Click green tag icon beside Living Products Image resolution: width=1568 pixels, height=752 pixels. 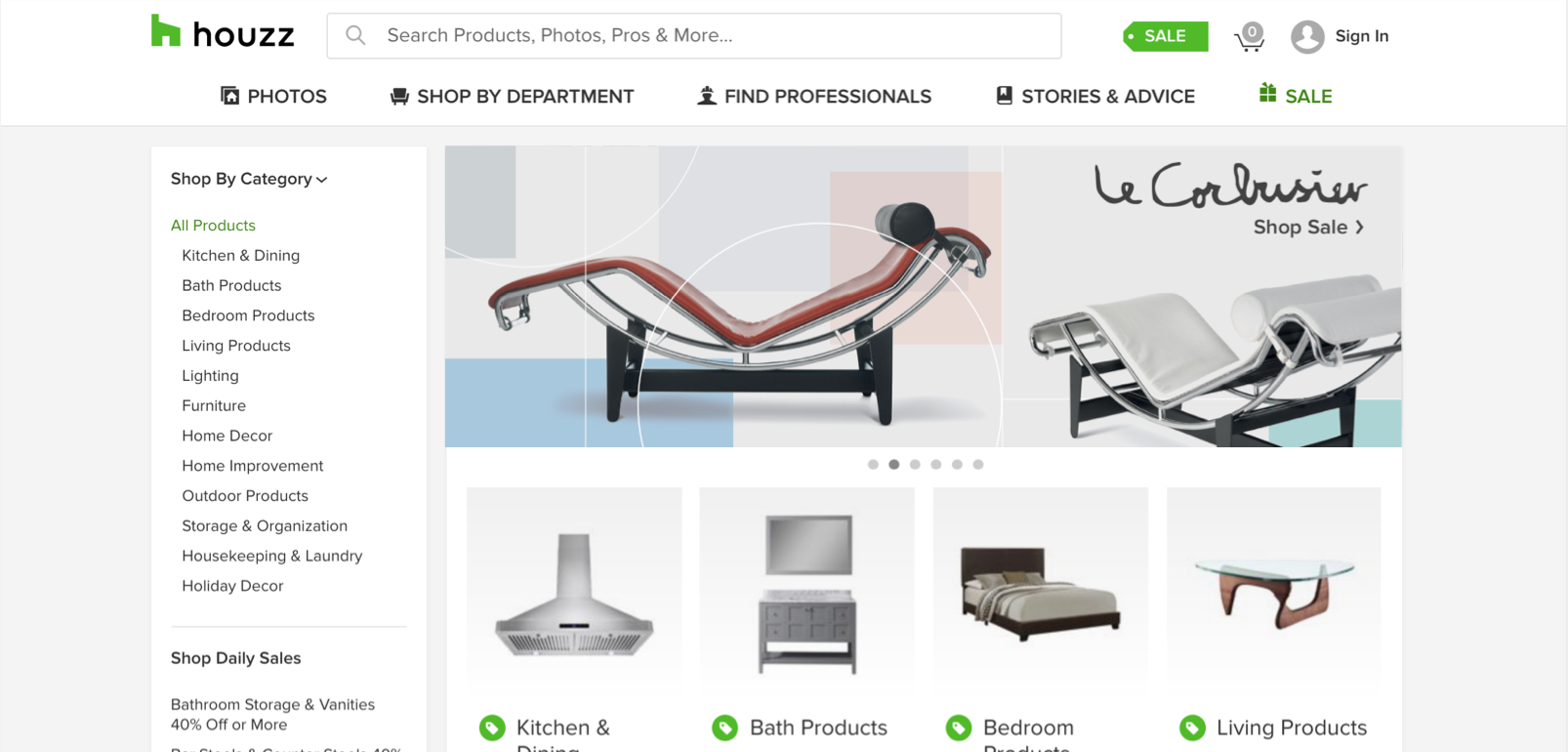[1192, 728]
